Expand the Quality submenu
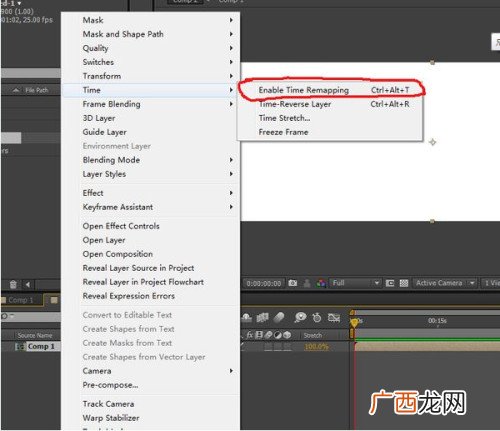The width and height of the screenshot is (500, 431). (152, 48)
